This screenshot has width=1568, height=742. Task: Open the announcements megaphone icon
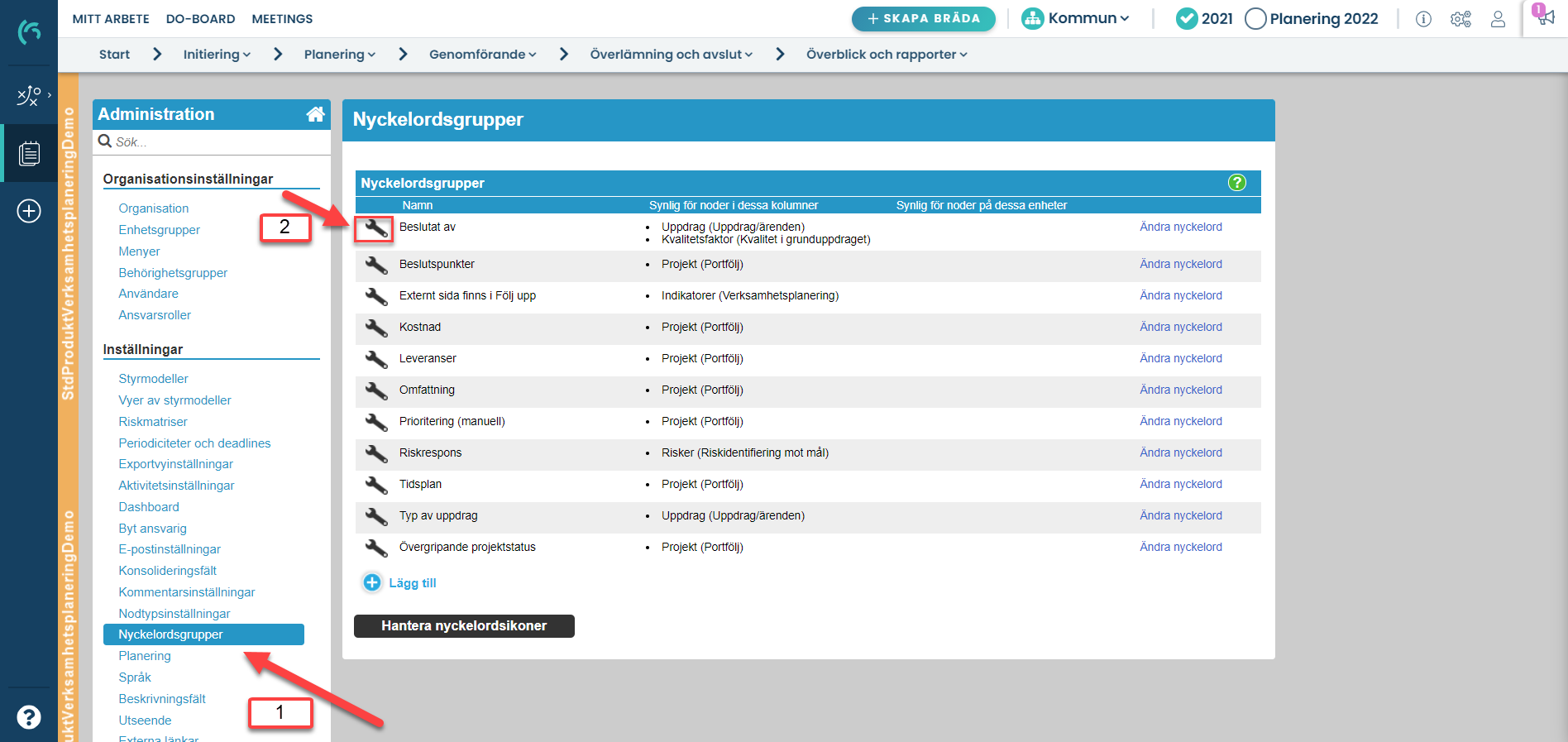1544,16
